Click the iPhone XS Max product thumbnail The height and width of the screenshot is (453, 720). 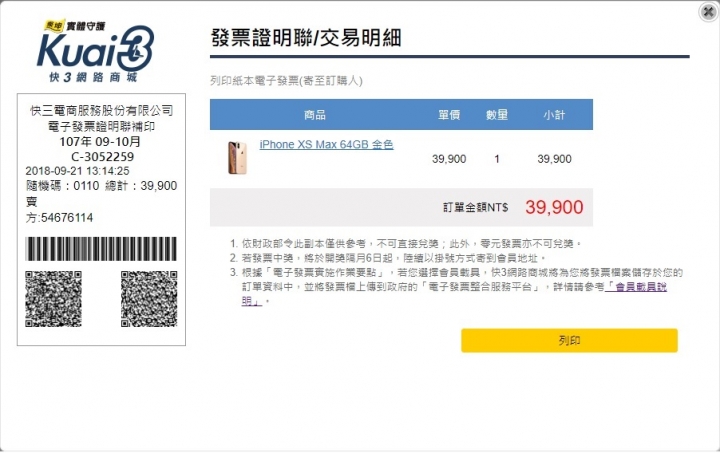point(237,158)
